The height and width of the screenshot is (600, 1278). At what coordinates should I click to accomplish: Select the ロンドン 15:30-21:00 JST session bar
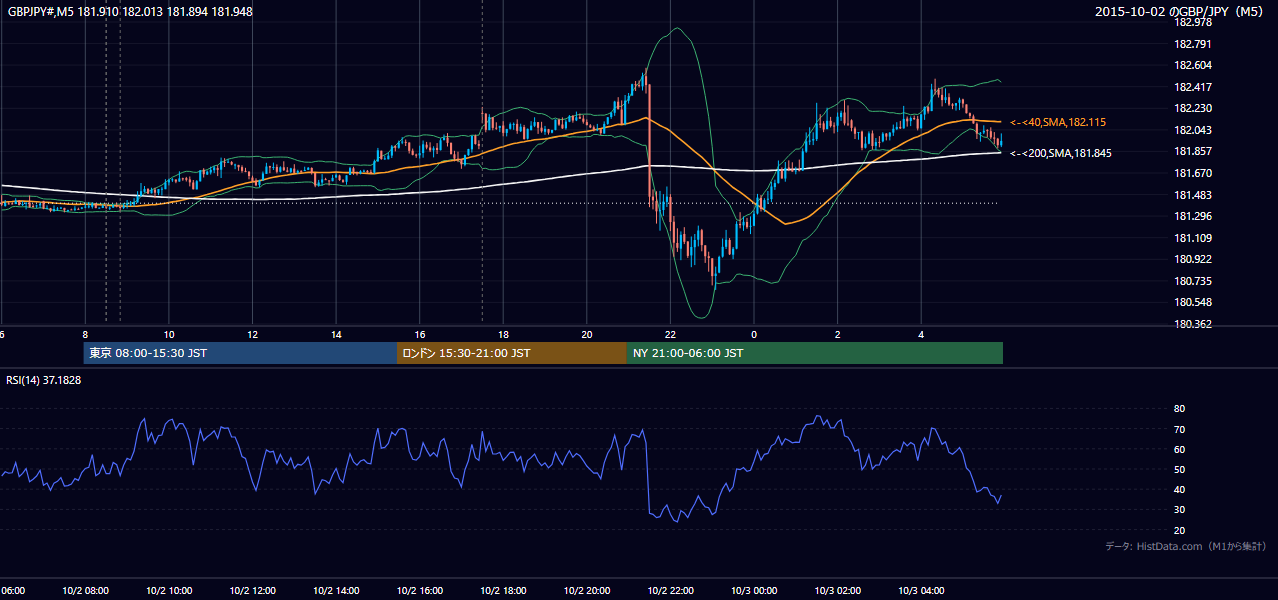(x=512, y=353)
